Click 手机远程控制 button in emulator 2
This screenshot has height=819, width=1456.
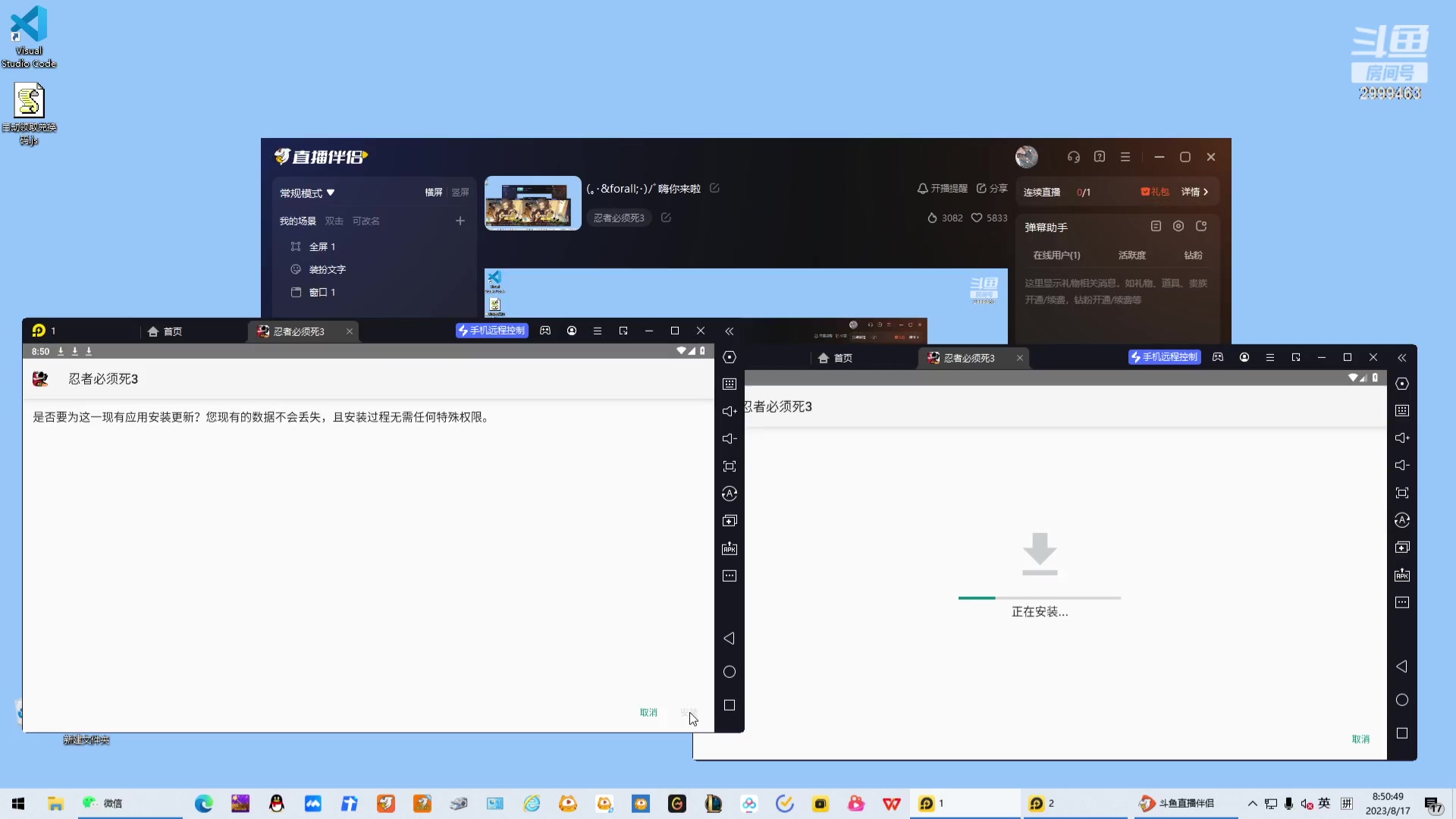pos(1164,357)
